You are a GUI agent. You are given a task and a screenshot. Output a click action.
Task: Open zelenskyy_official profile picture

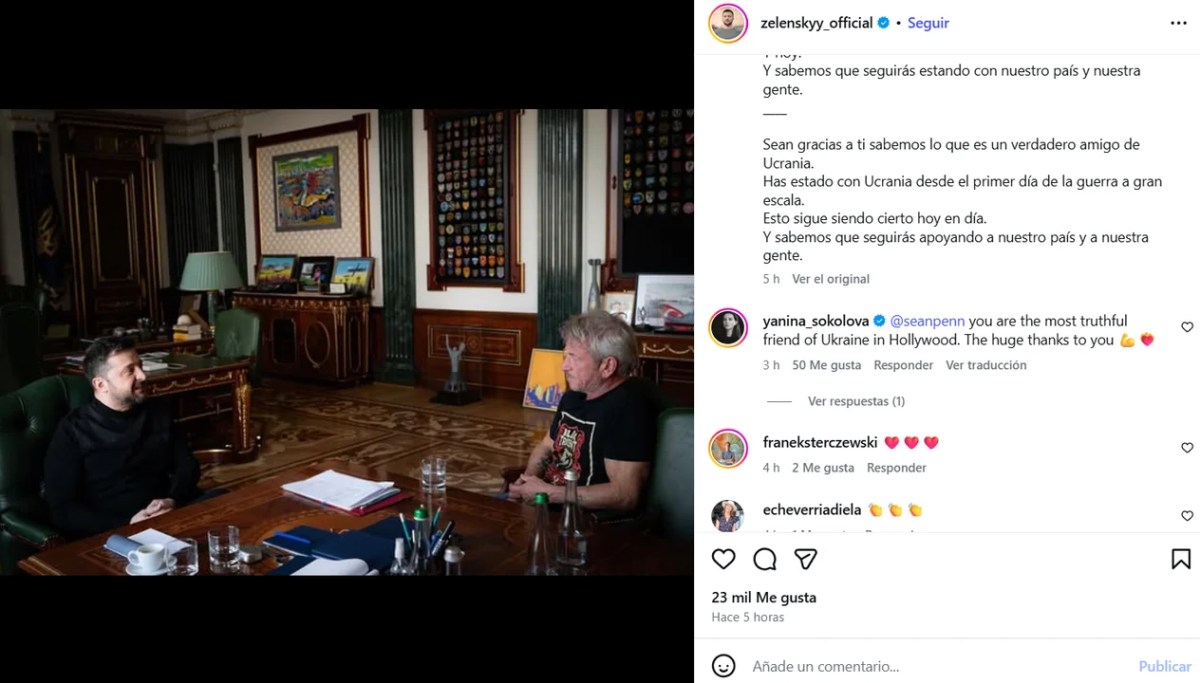click(x=728, y=23)
